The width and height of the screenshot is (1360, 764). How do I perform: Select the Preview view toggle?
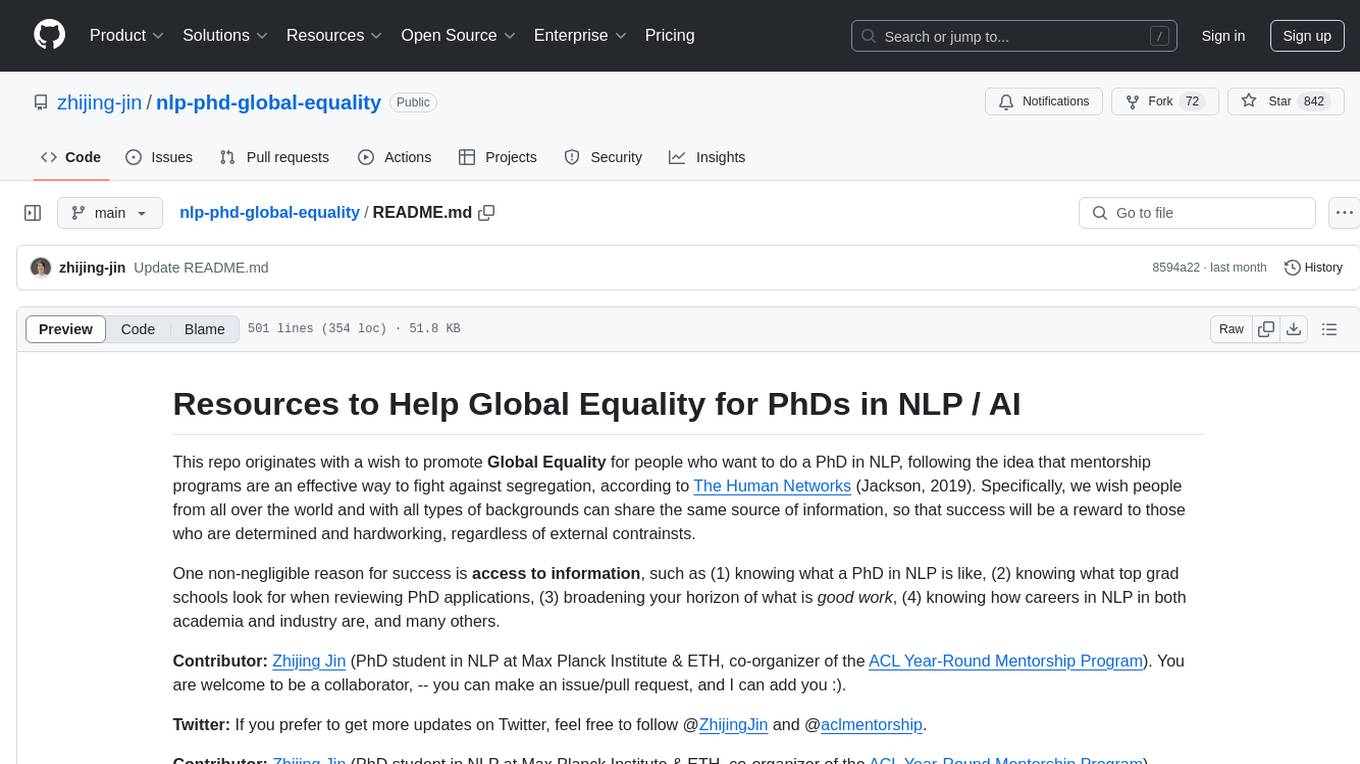(66, 329)
